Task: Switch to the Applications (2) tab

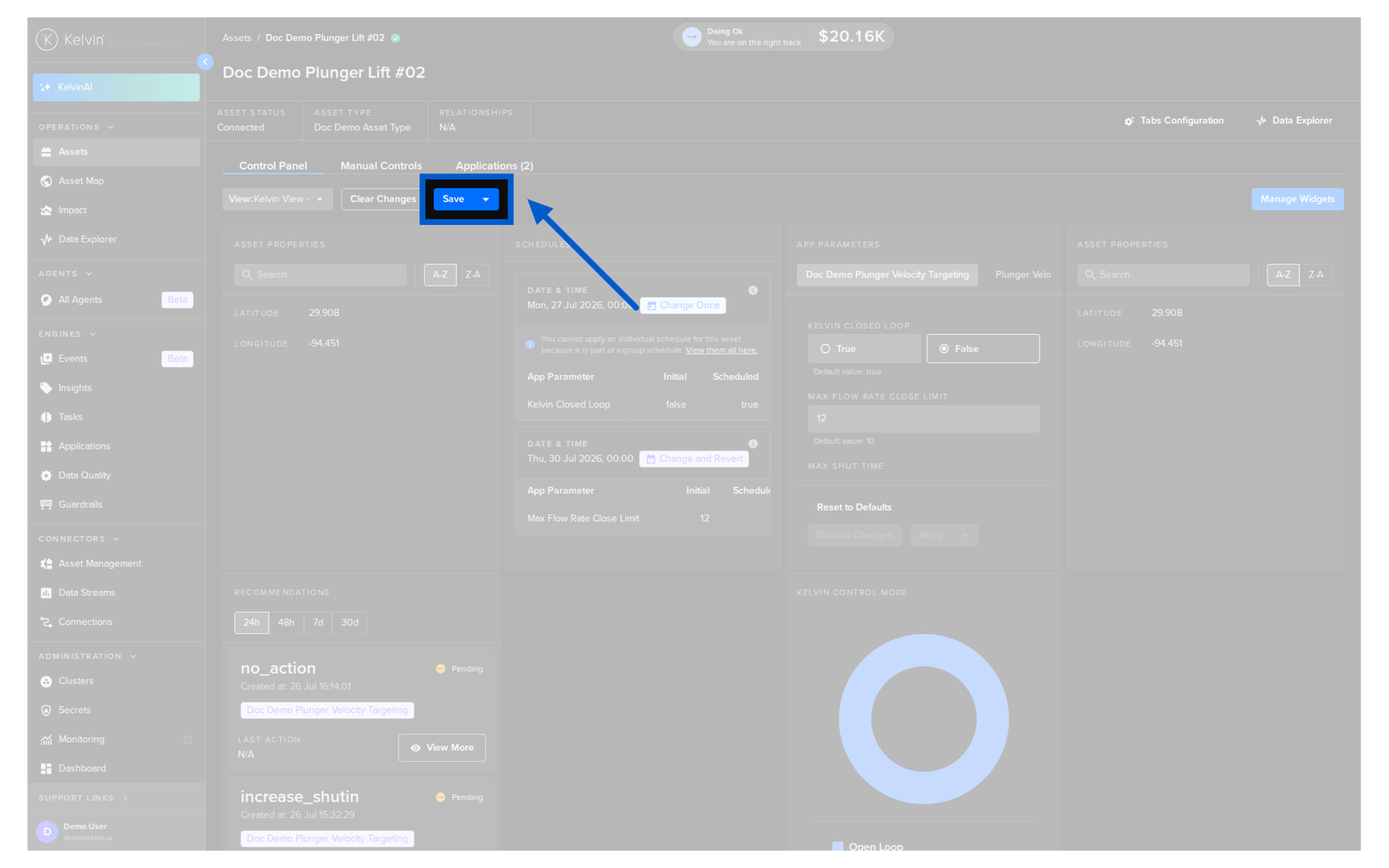Action: point(494,166)
